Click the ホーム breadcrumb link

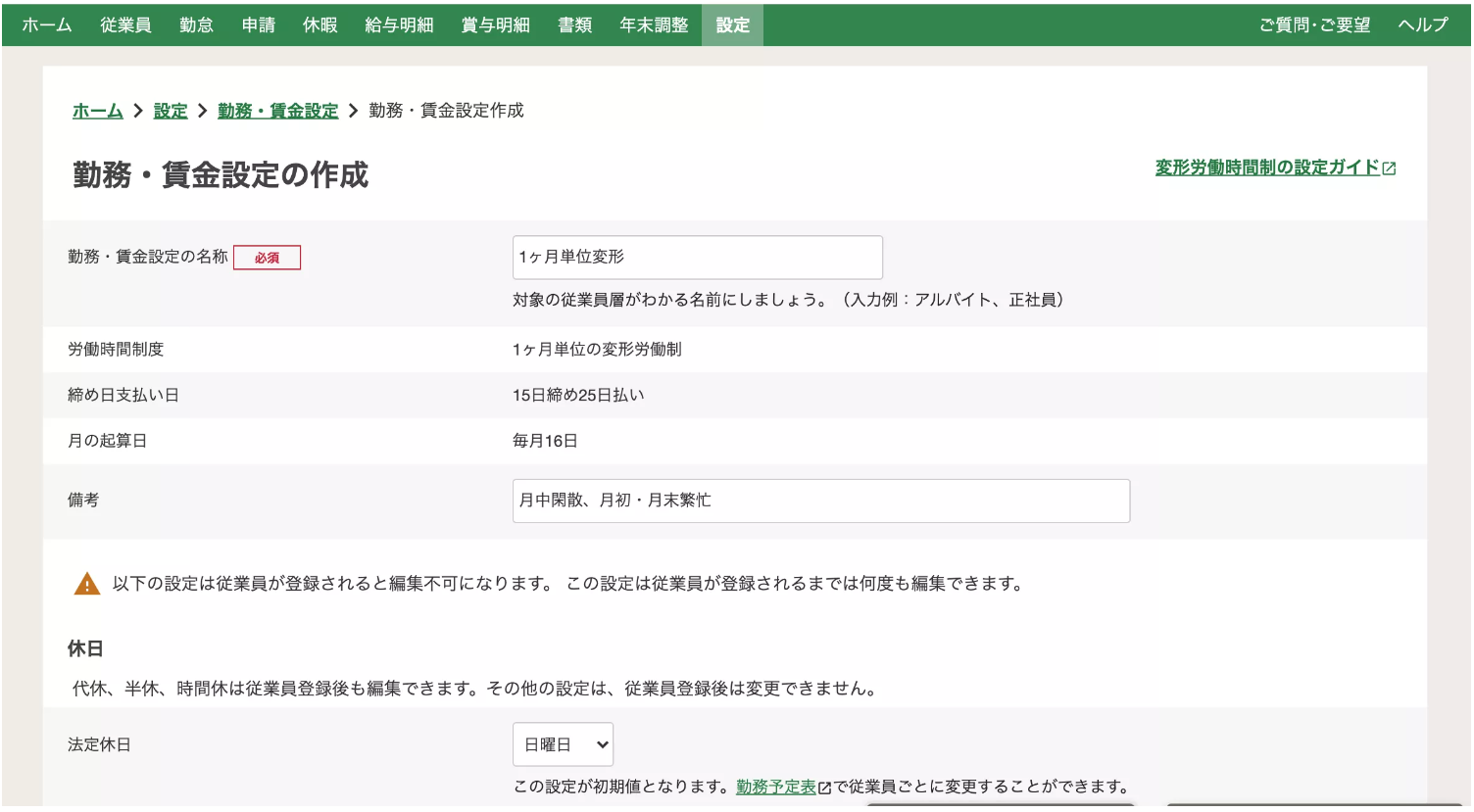(x=96, y=111)
